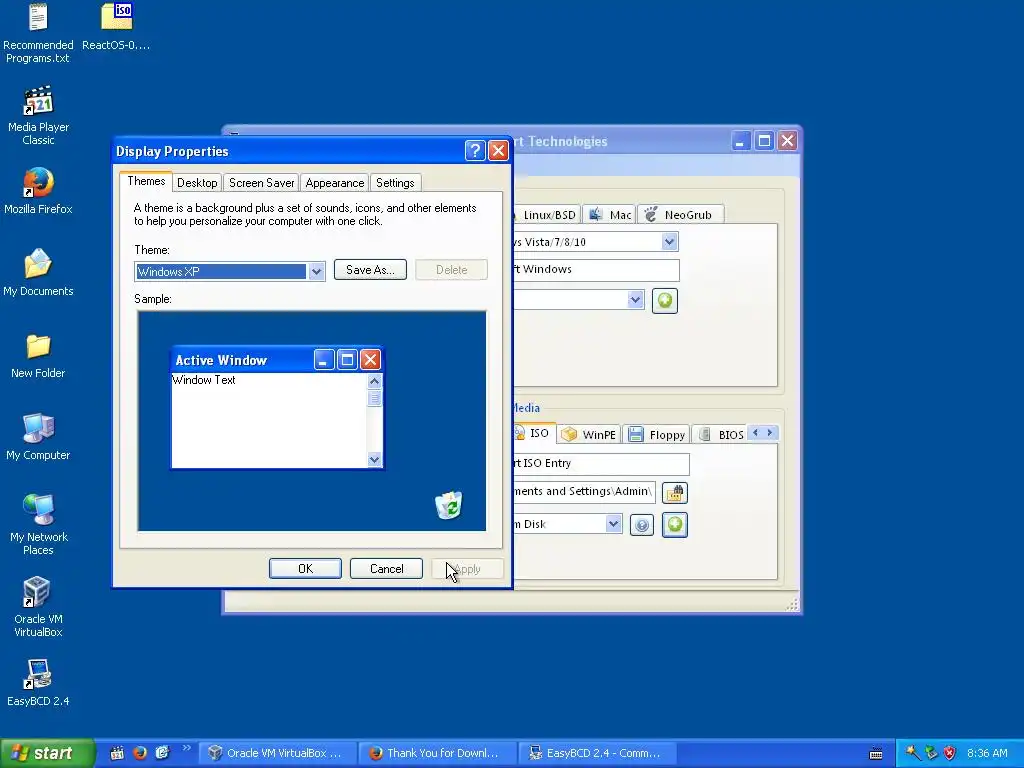Switch to the Appearance tab

pos(334,183)
